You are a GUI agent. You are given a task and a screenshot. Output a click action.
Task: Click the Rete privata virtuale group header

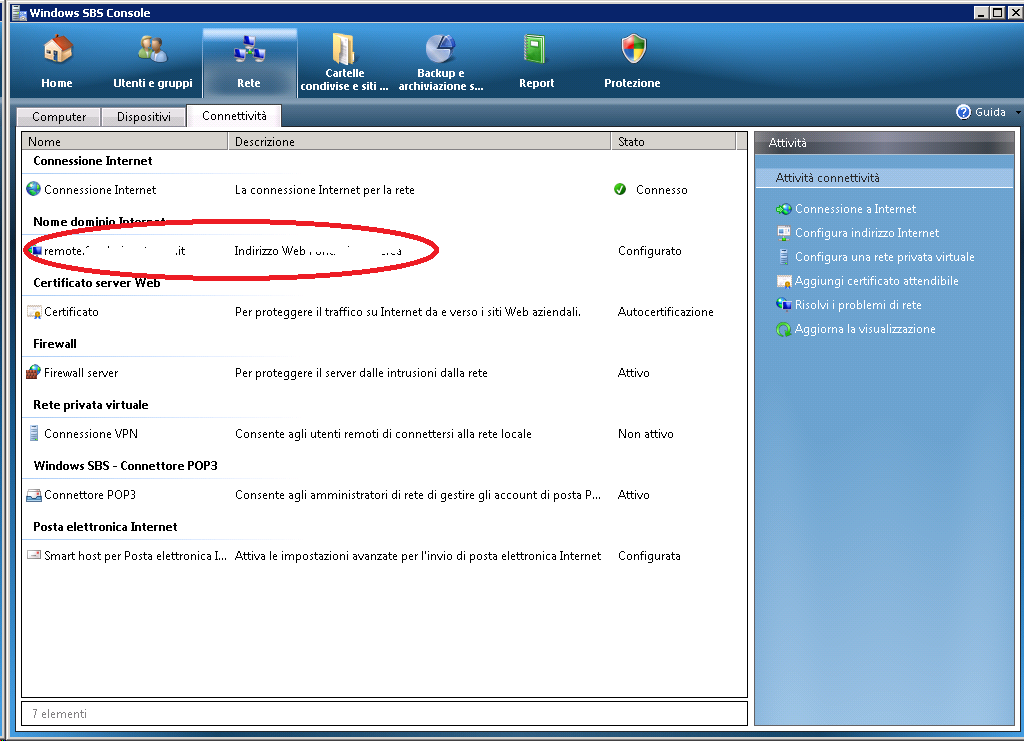[x=91, y=405]
